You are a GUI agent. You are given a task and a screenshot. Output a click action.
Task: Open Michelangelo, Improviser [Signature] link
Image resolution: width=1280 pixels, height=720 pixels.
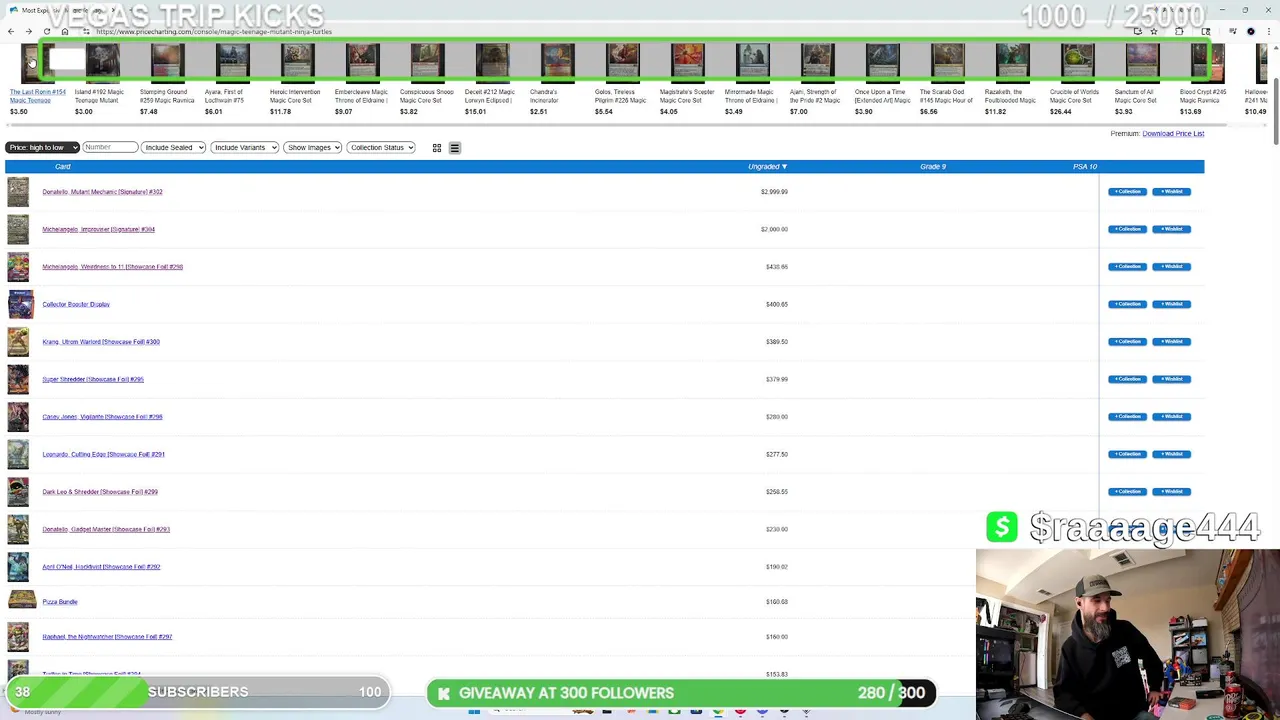tap(98, 229)
